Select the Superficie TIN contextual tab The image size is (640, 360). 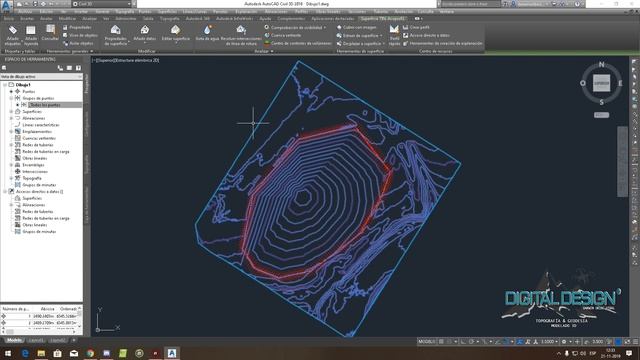(382, 19)
